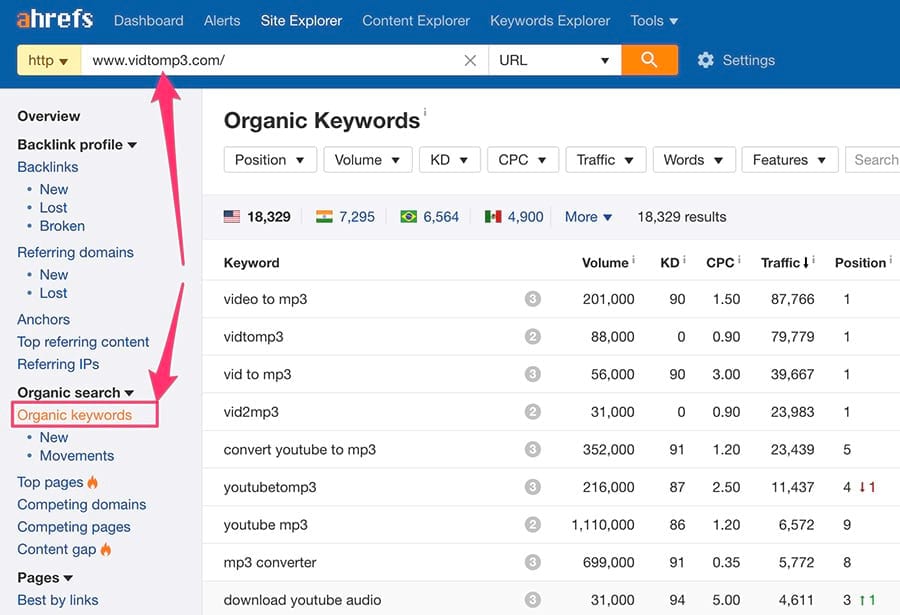Open Settings via gear icon
The height and width of the screenshot is (615, 900).
coord(706,60)
